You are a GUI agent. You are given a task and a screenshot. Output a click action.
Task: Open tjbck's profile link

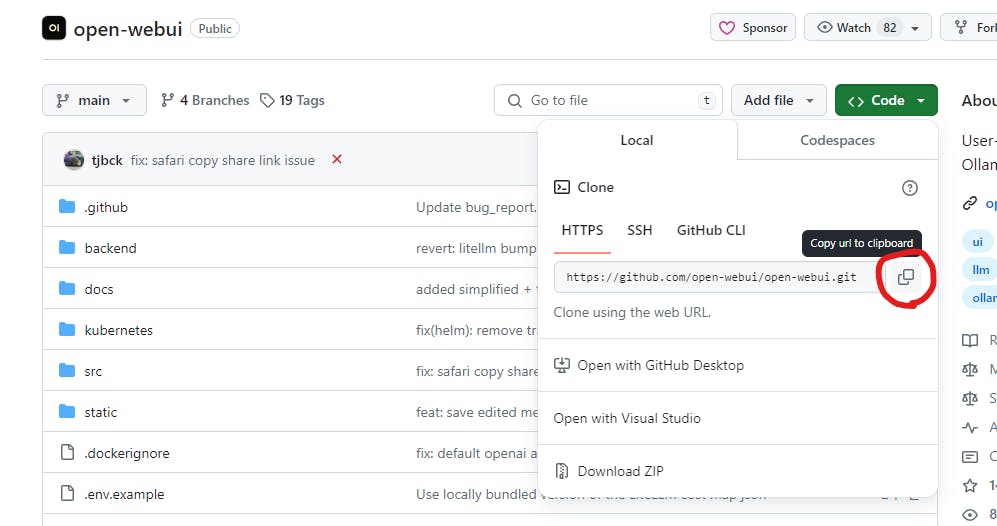107,160
